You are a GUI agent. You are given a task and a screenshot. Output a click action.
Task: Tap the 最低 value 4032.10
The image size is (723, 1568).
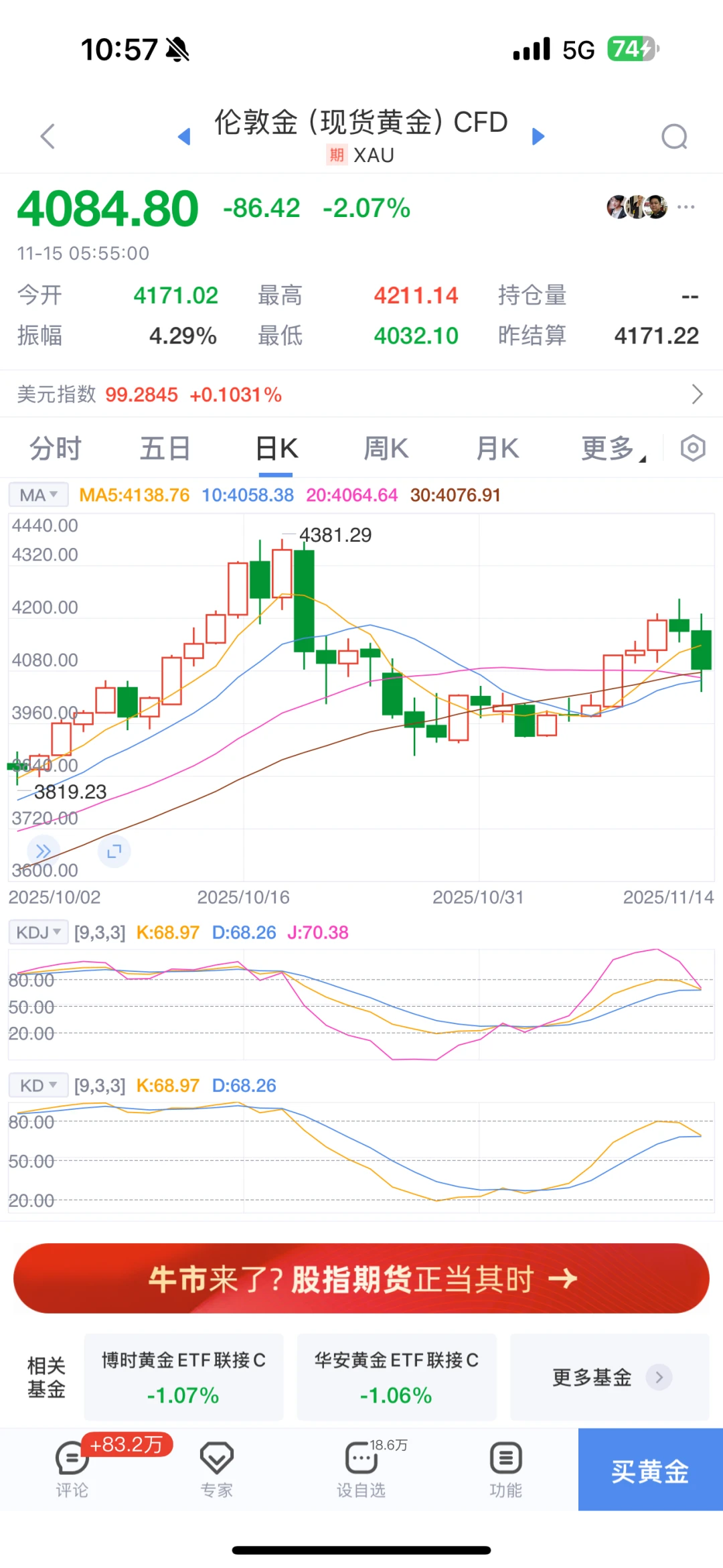[416, 336]
